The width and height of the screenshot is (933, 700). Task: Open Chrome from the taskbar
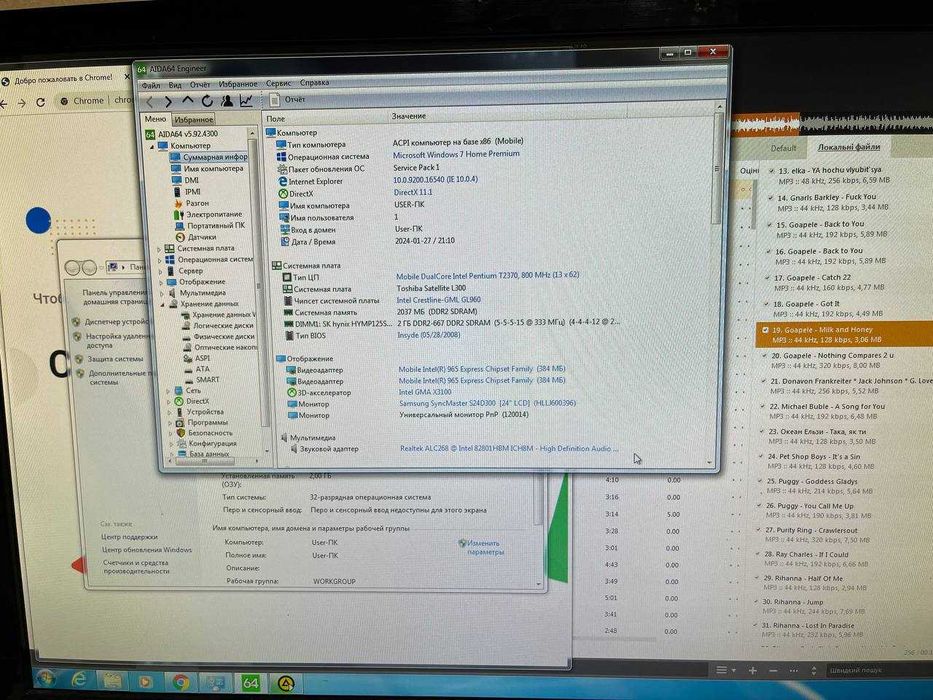(x=180, y=682)
